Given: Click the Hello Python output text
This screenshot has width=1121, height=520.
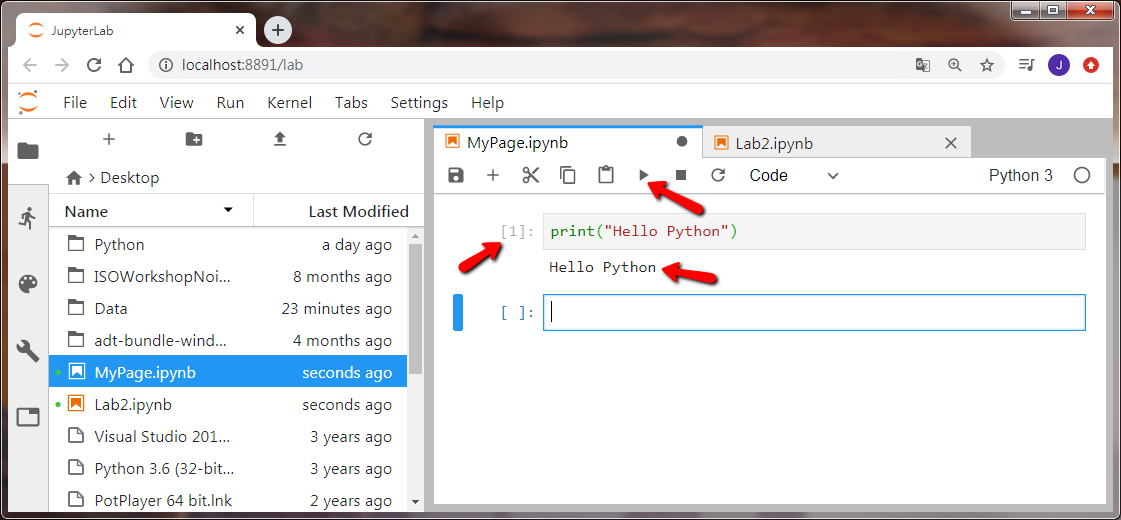Looking at the screenshot, I should pyautogui.click(x=602, y=268).
